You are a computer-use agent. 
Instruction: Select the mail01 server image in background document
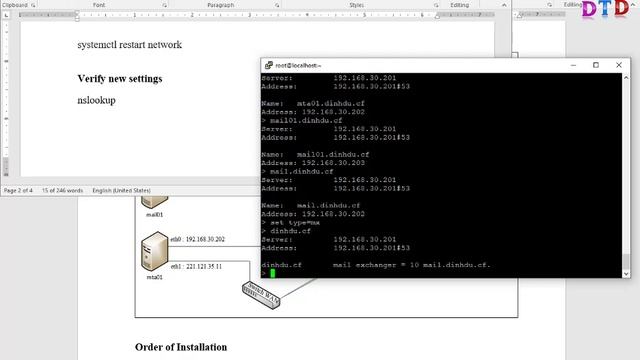point(155,202)
